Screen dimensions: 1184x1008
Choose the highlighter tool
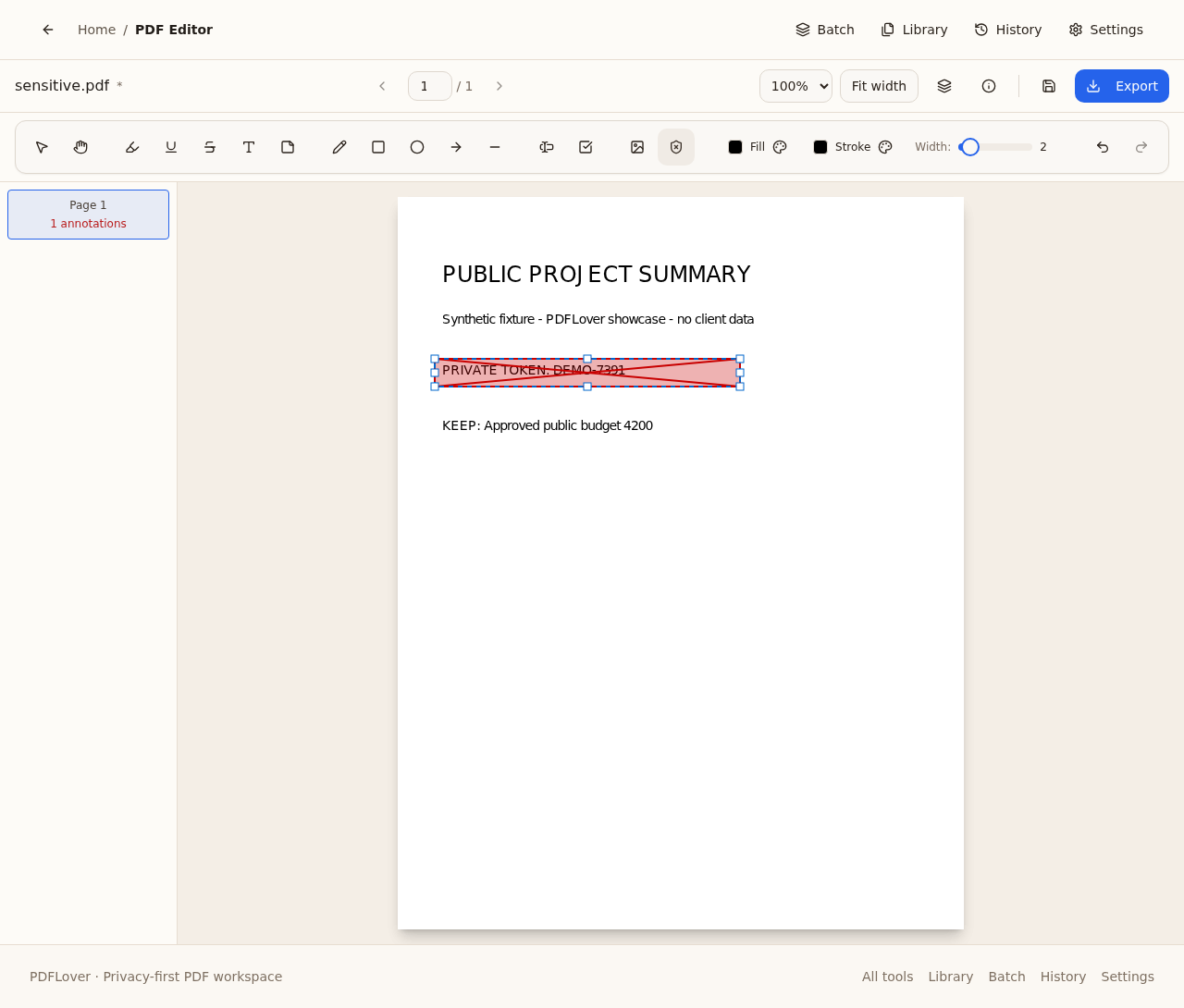coord(132,147)
